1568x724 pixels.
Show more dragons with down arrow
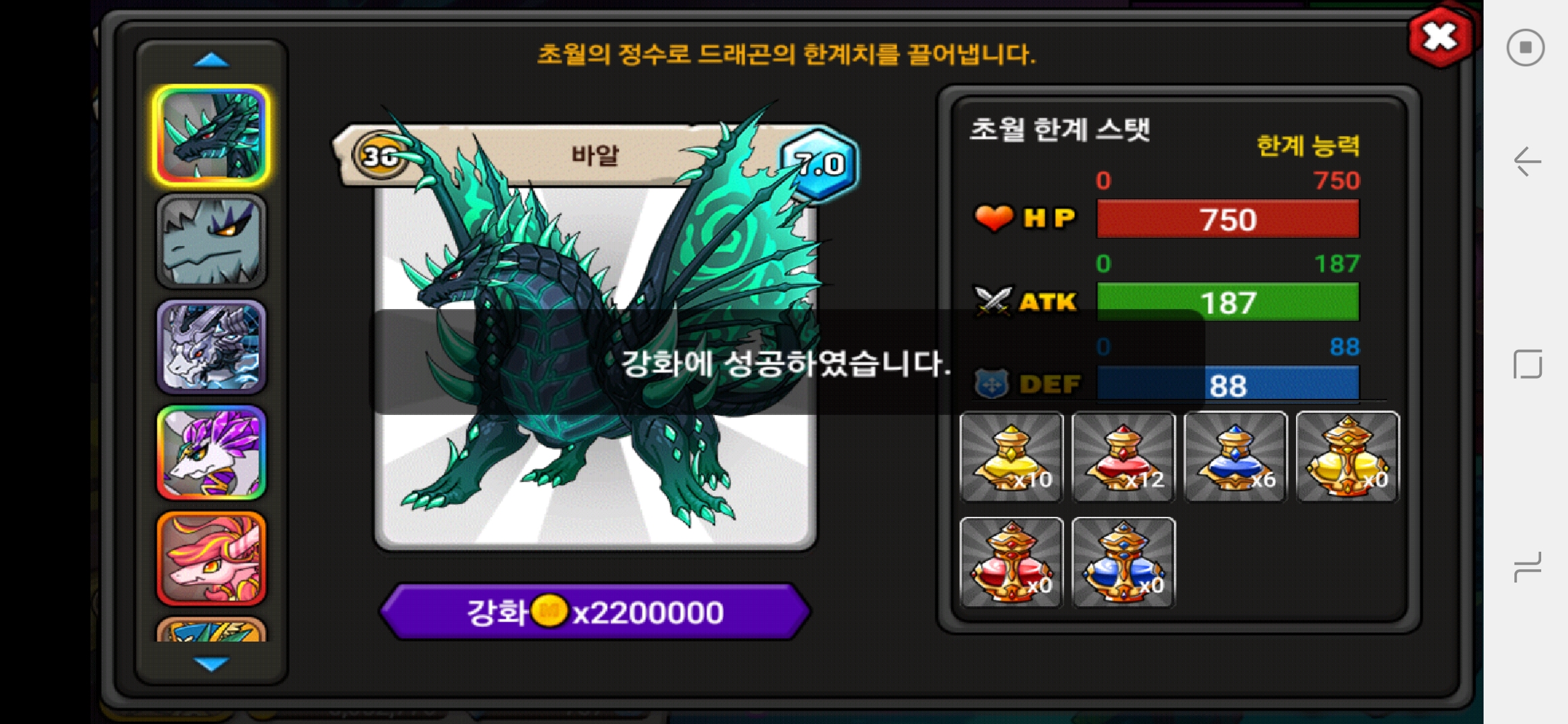[211, 664]
